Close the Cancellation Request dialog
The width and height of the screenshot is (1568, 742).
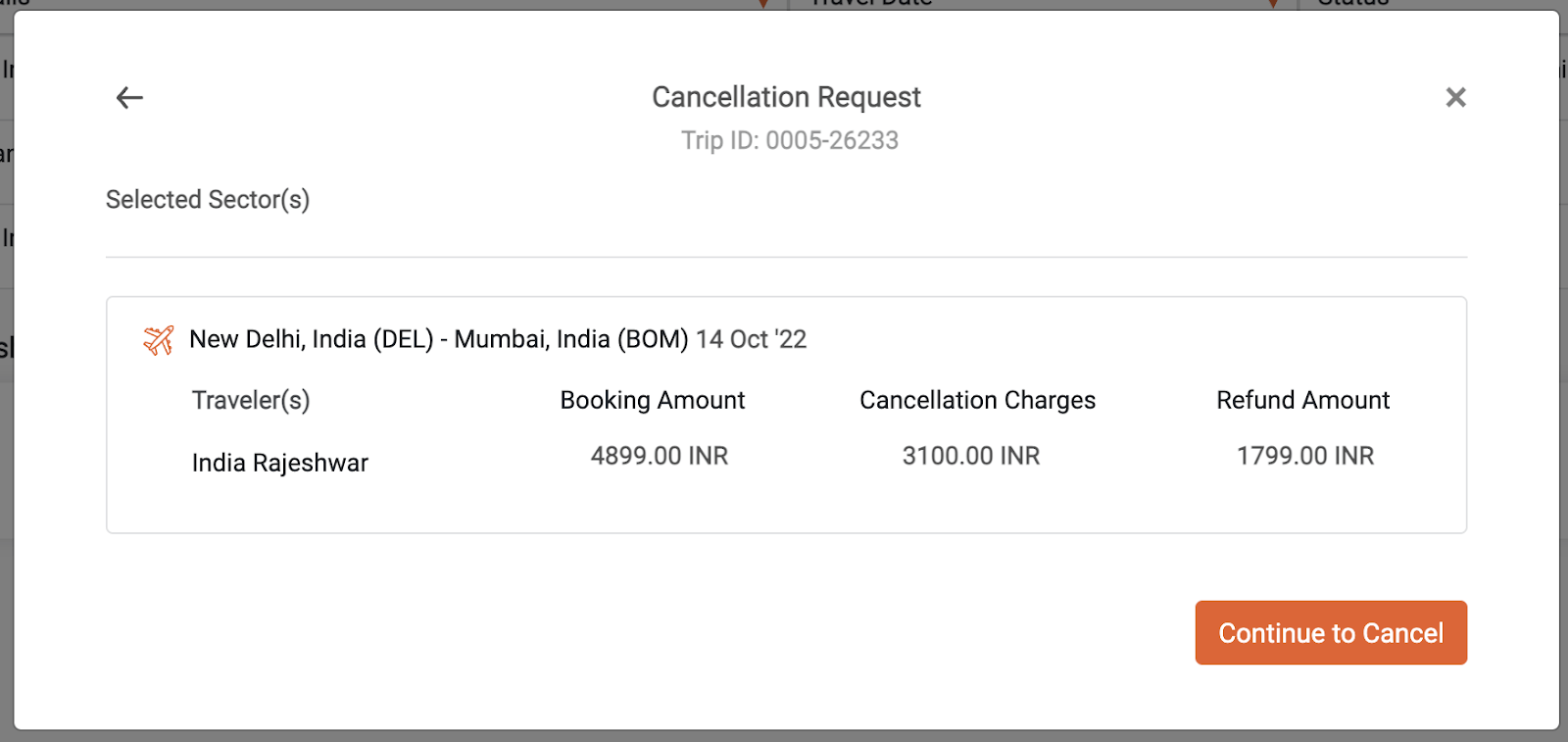1455,97
